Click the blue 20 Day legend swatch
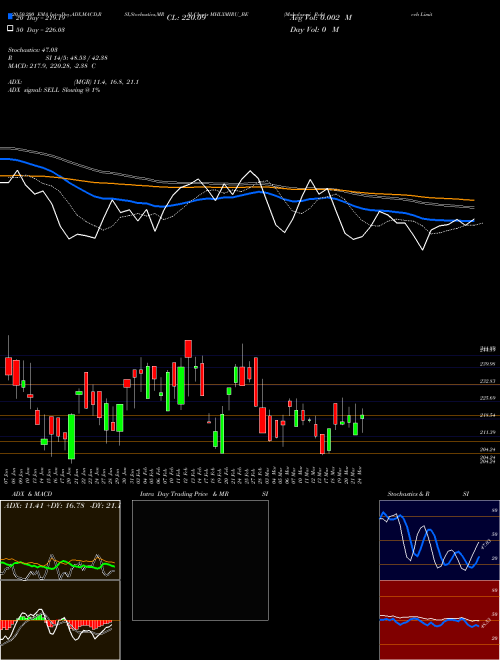Screen dimensions: 500x660 point(10,17)
